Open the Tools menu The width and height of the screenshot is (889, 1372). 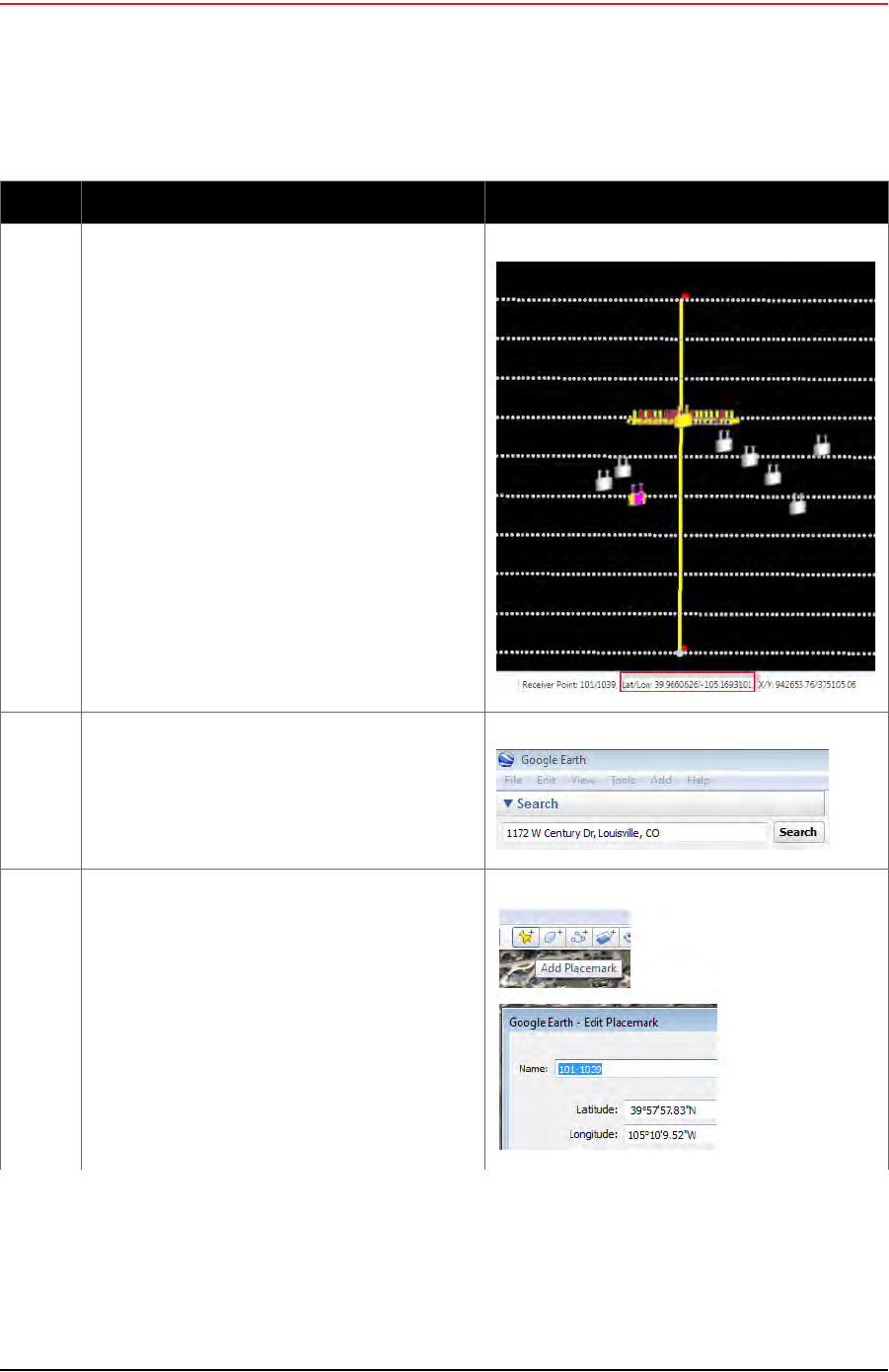coord(623,780)
